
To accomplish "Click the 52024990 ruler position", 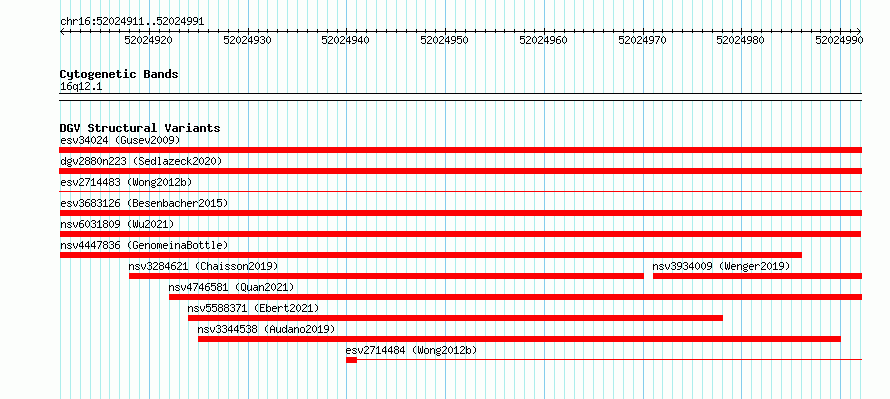I will [x=839, y=40].
